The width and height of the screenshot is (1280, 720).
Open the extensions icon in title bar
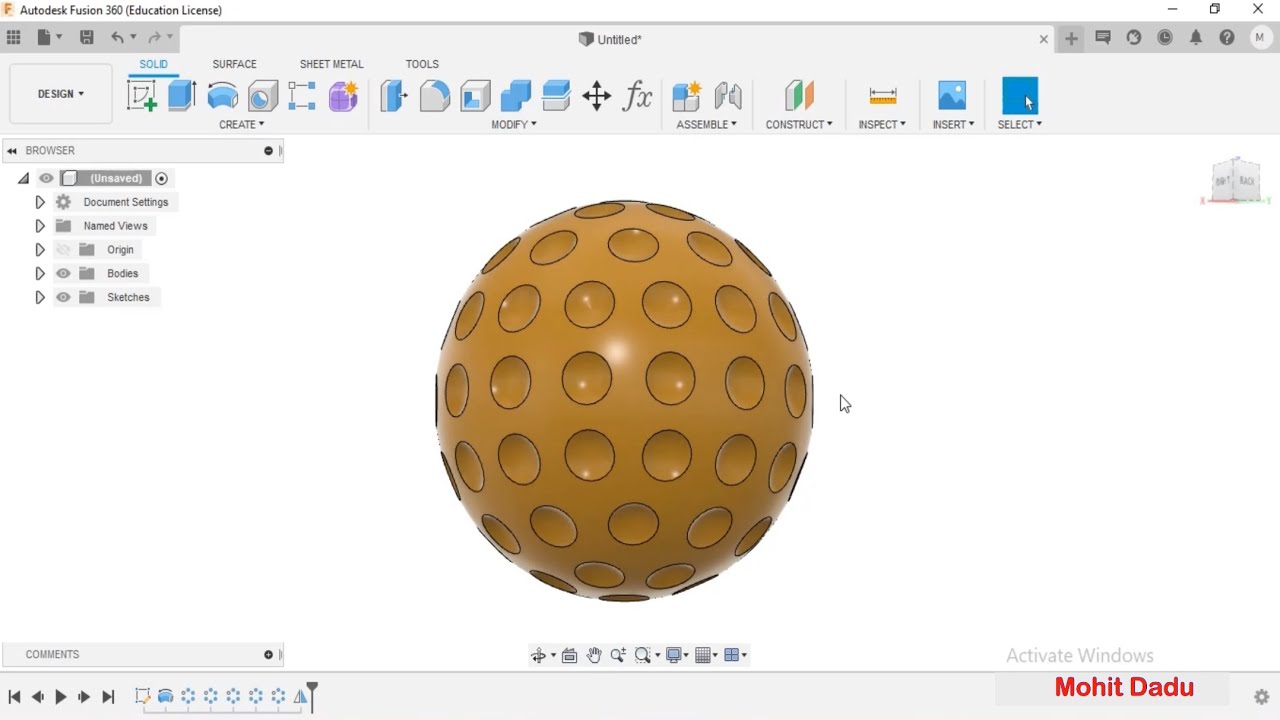pos(1134,38)
